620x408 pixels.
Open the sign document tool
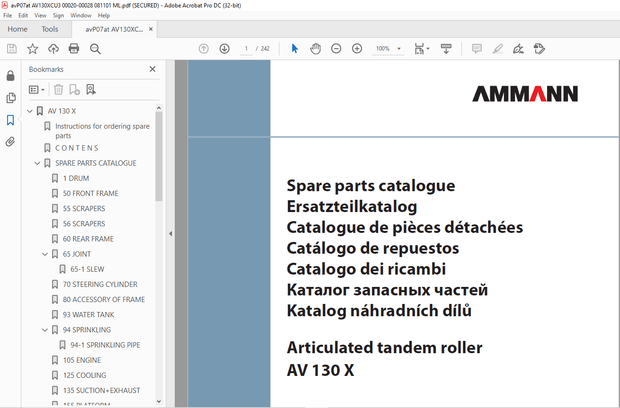pos(518,49)
